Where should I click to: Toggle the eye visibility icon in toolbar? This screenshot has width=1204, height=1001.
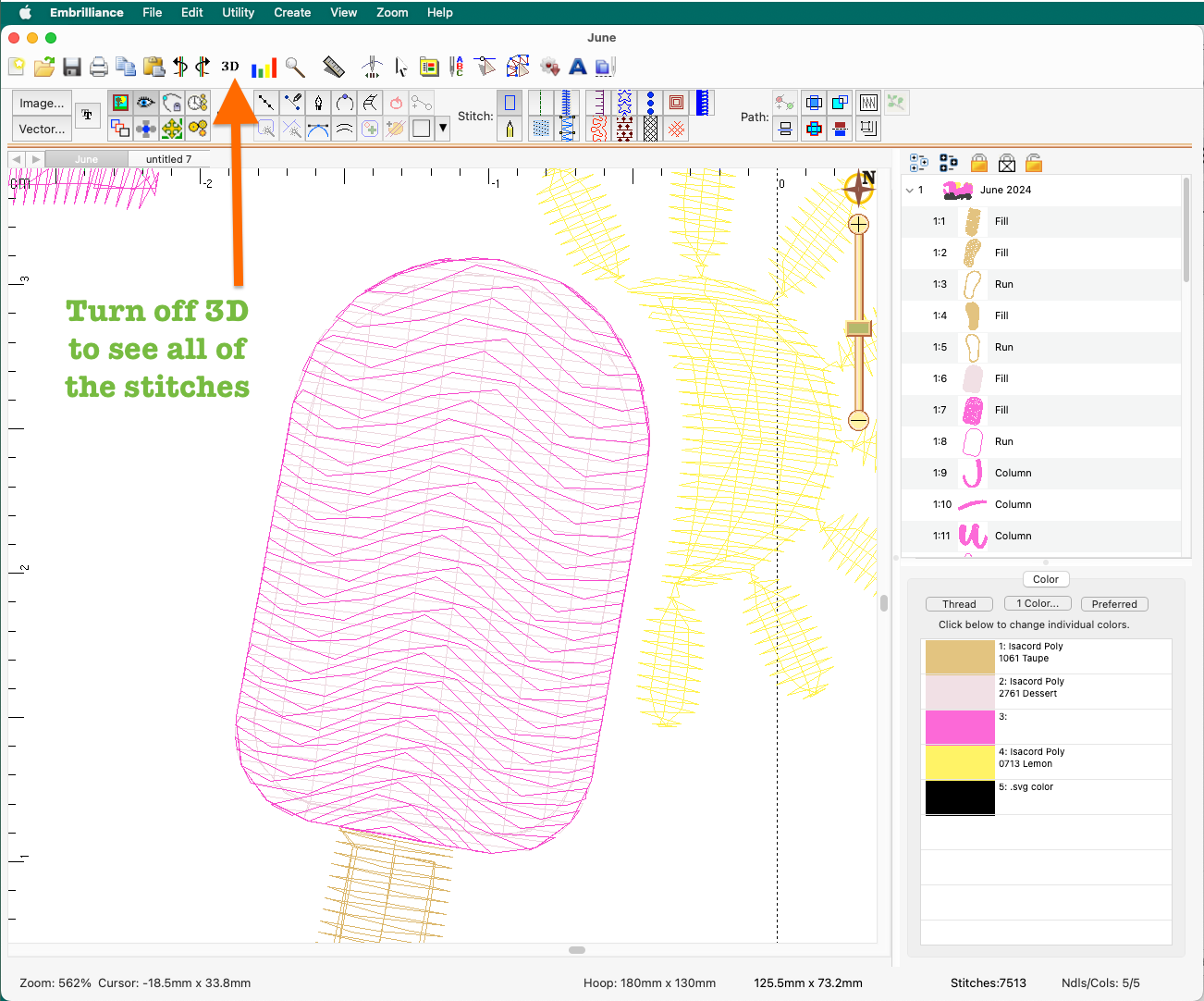point(145,103)
